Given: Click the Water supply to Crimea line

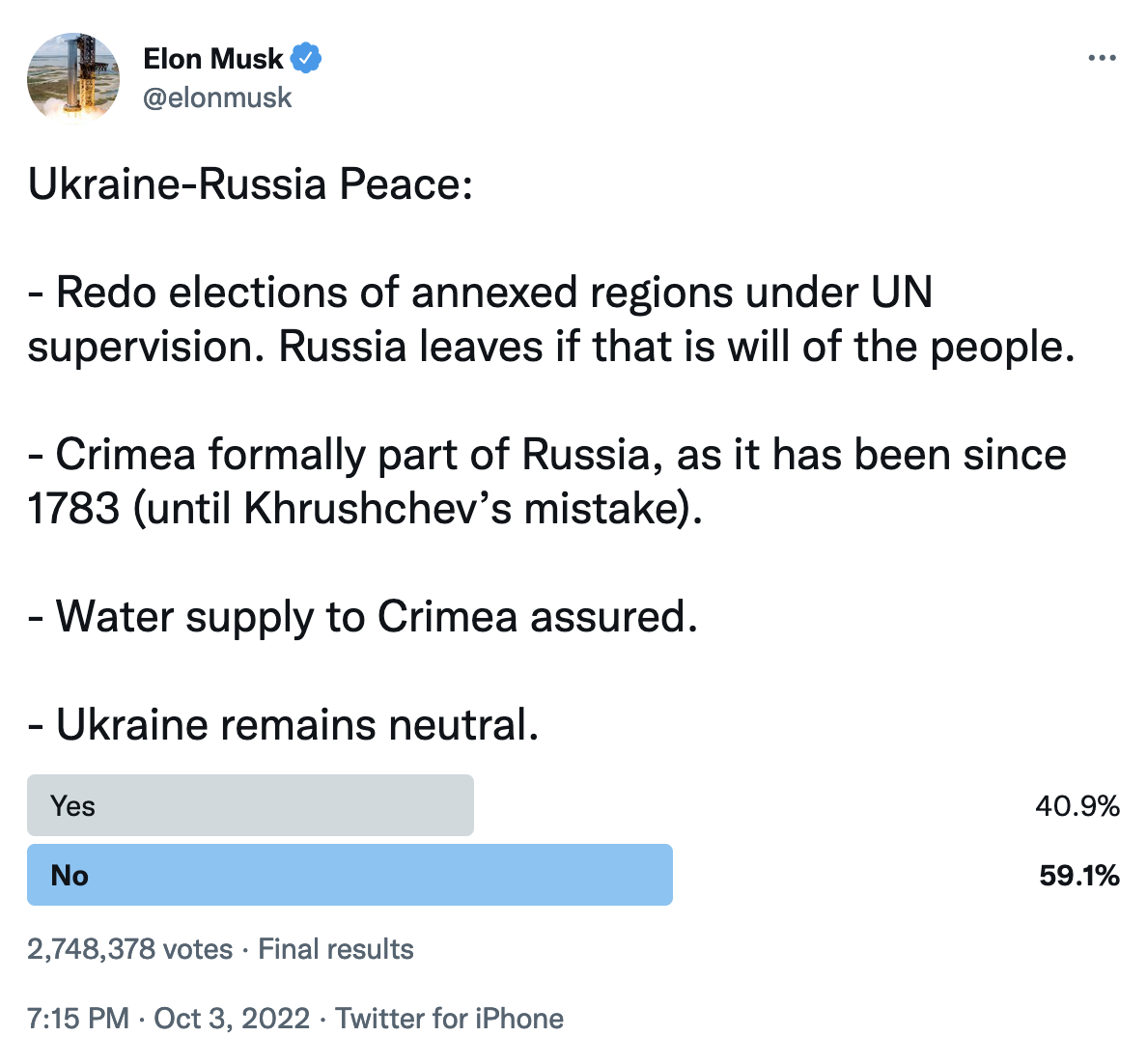Looking at the screenshot, I should tap(363, 616).
